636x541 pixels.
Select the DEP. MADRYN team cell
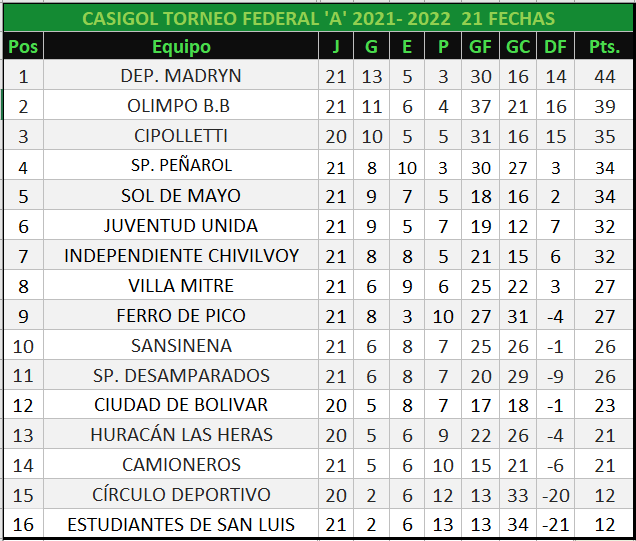tap(181, 76)
